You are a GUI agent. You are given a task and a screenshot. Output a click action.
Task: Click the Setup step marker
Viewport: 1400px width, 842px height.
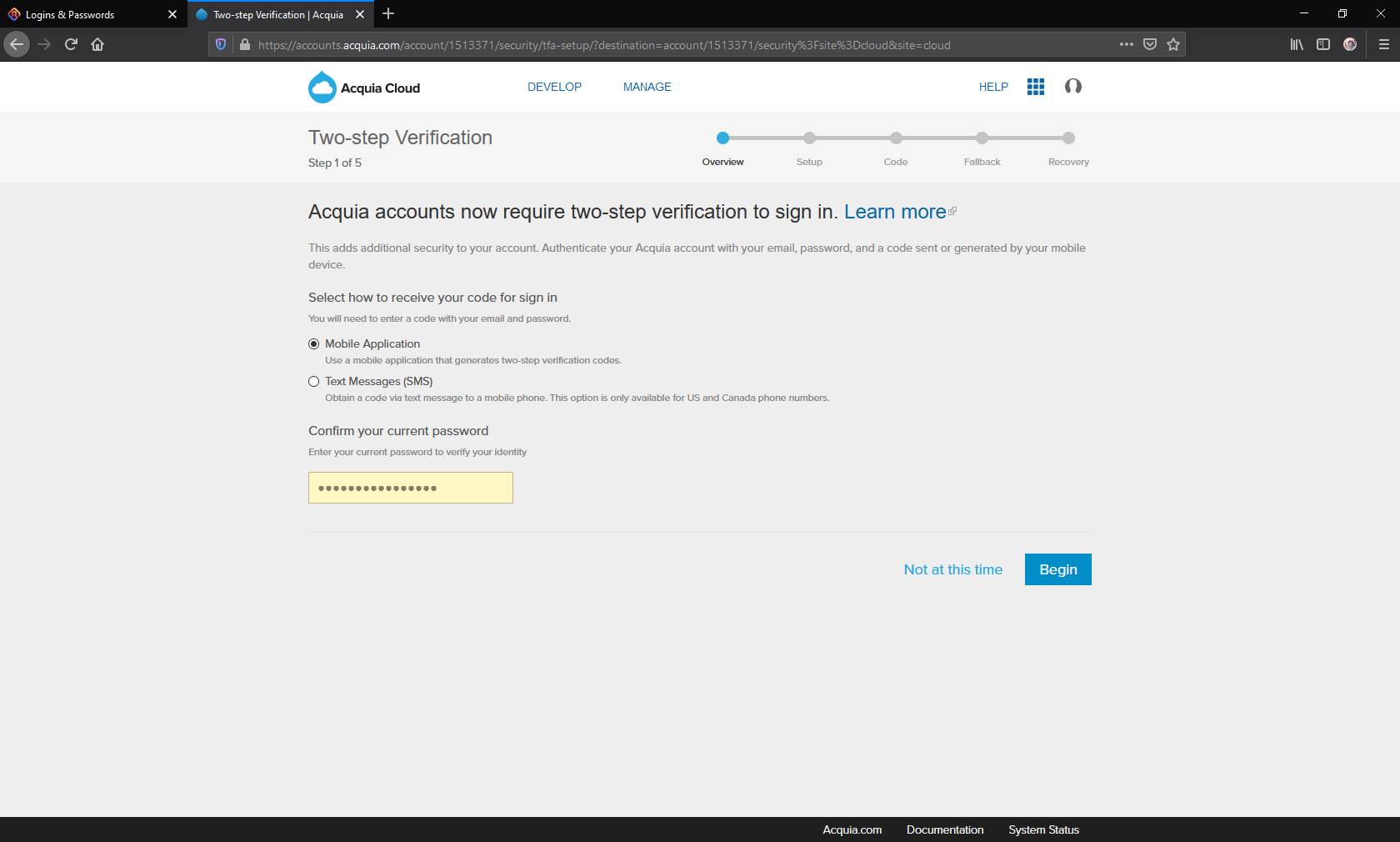(809, 138)
